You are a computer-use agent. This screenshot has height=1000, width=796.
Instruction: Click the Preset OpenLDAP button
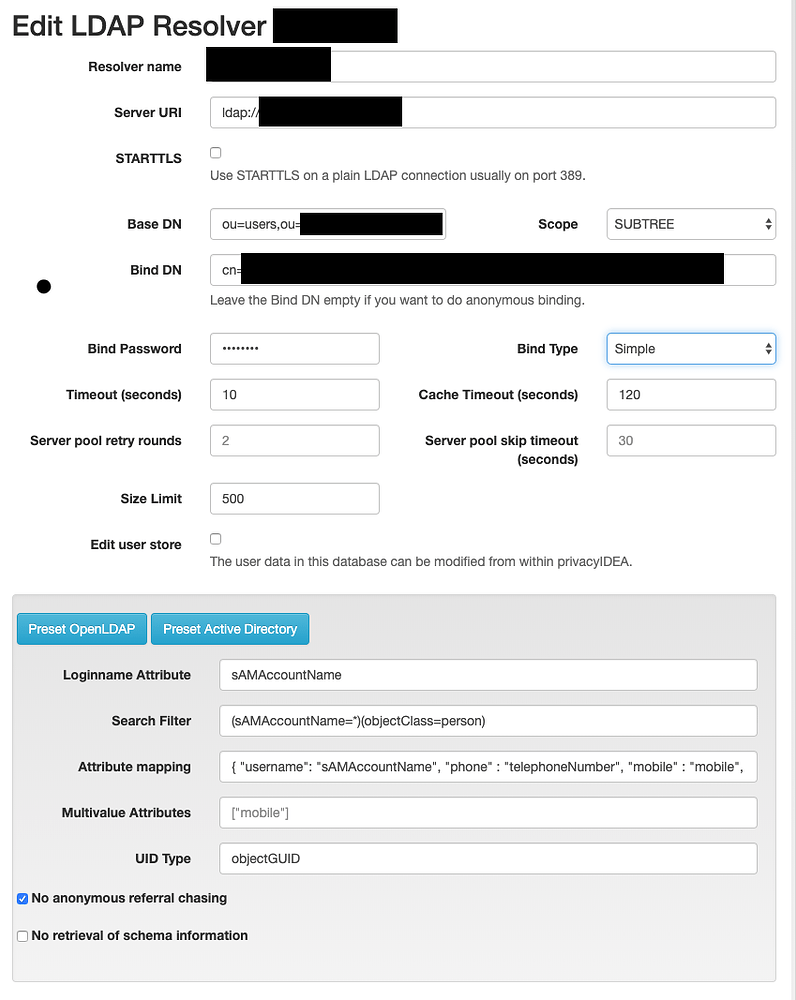pos(81,629)
